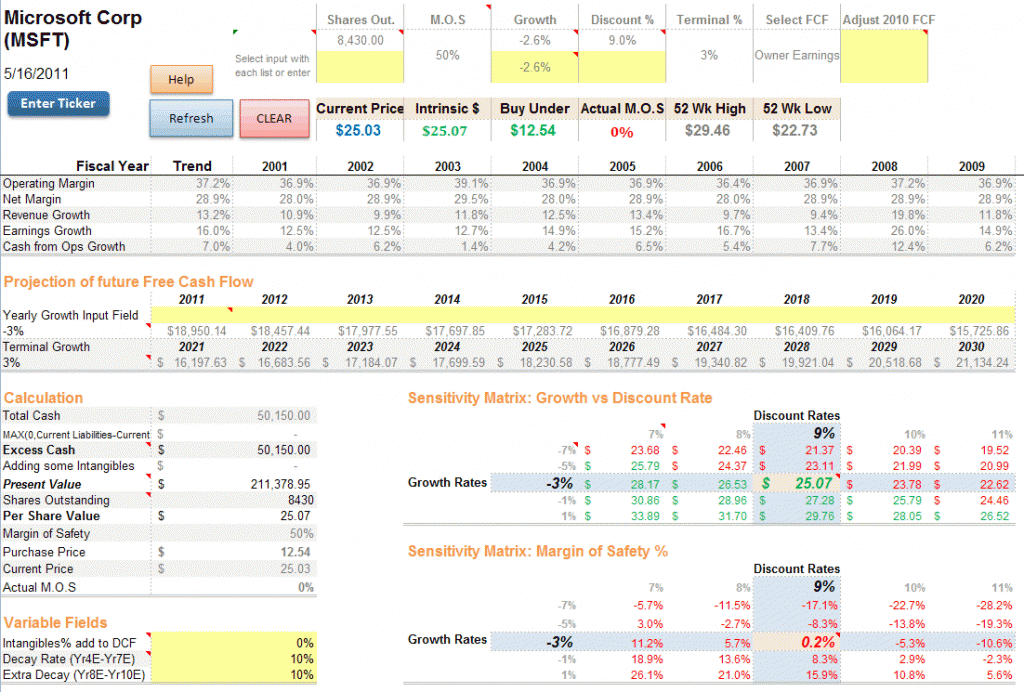Click the Operating Margin 2003 value 39.1%
This screenshot has width=1024, height=692.
click(x=472, y=183)
